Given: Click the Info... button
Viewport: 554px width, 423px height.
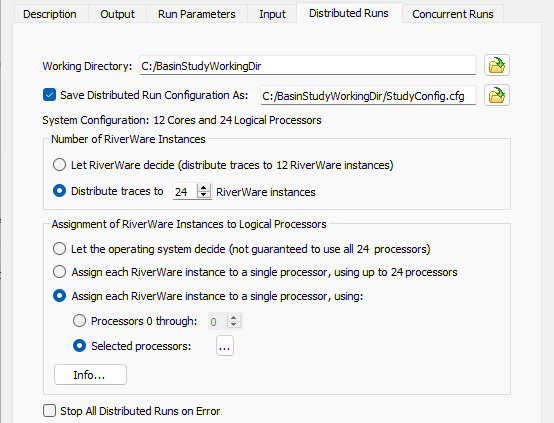Looking at the screenshot, I should tap(90, 375).
